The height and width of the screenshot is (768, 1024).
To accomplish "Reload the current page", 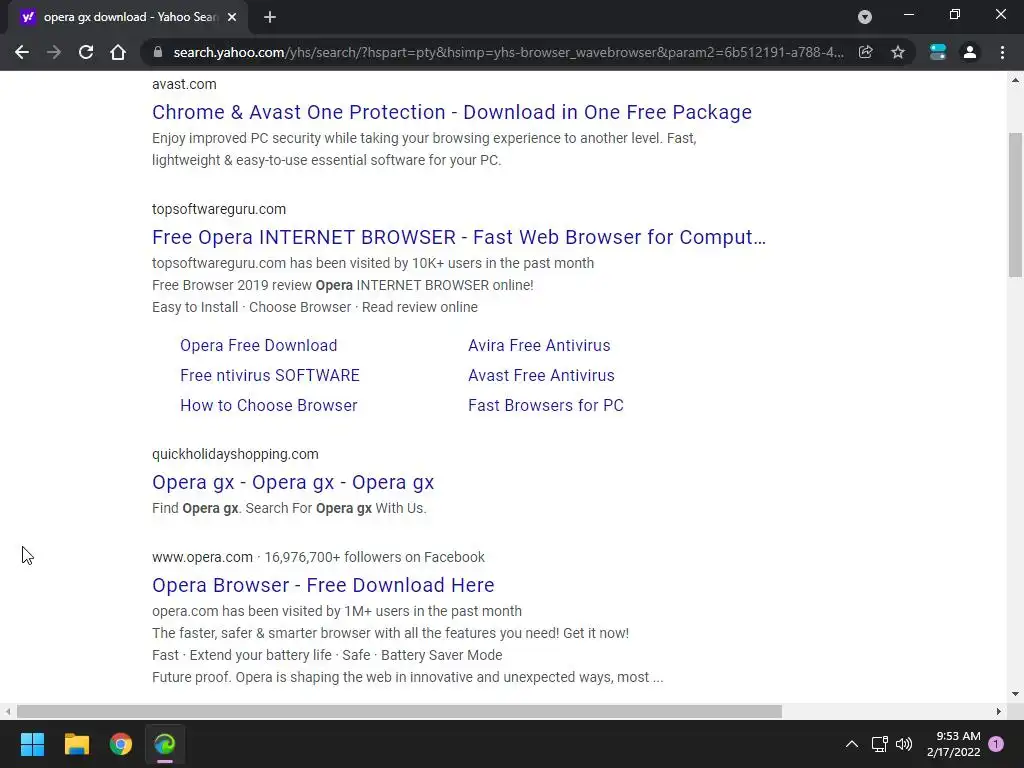I will coord(86,52).
